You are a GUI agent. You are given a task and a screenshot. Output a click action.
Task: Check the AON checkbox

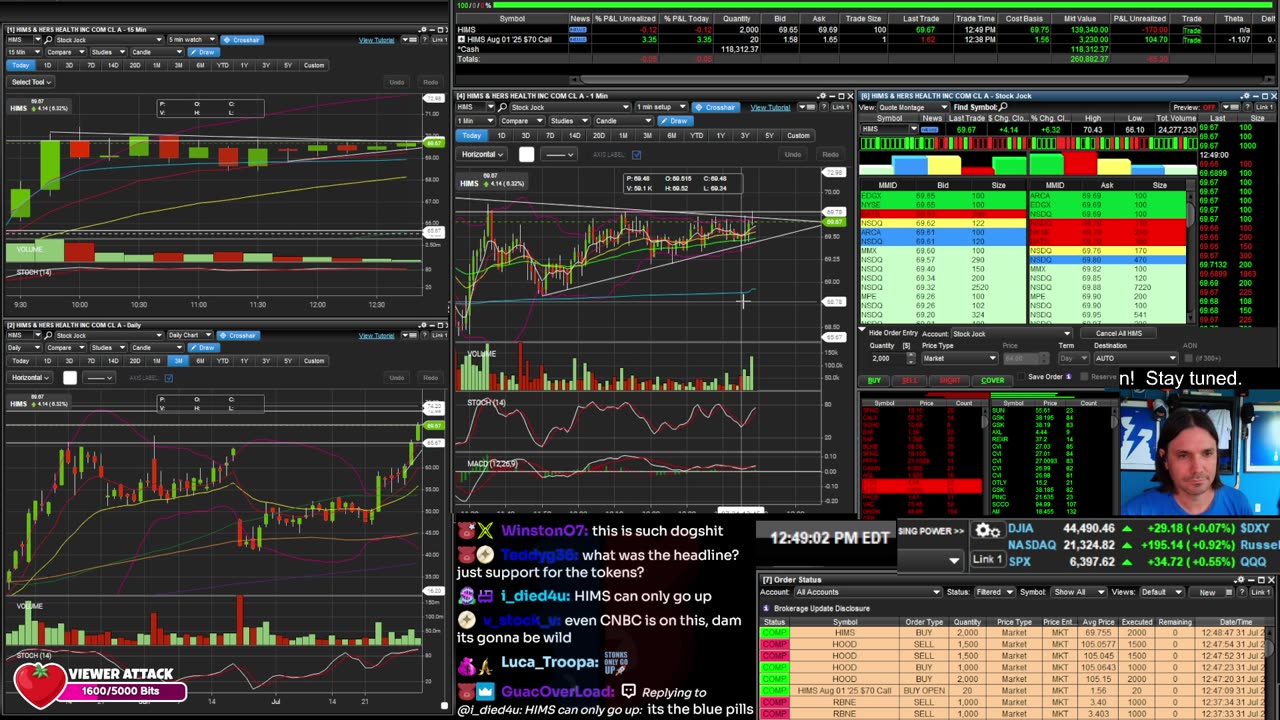click(x=1188, y=358)
